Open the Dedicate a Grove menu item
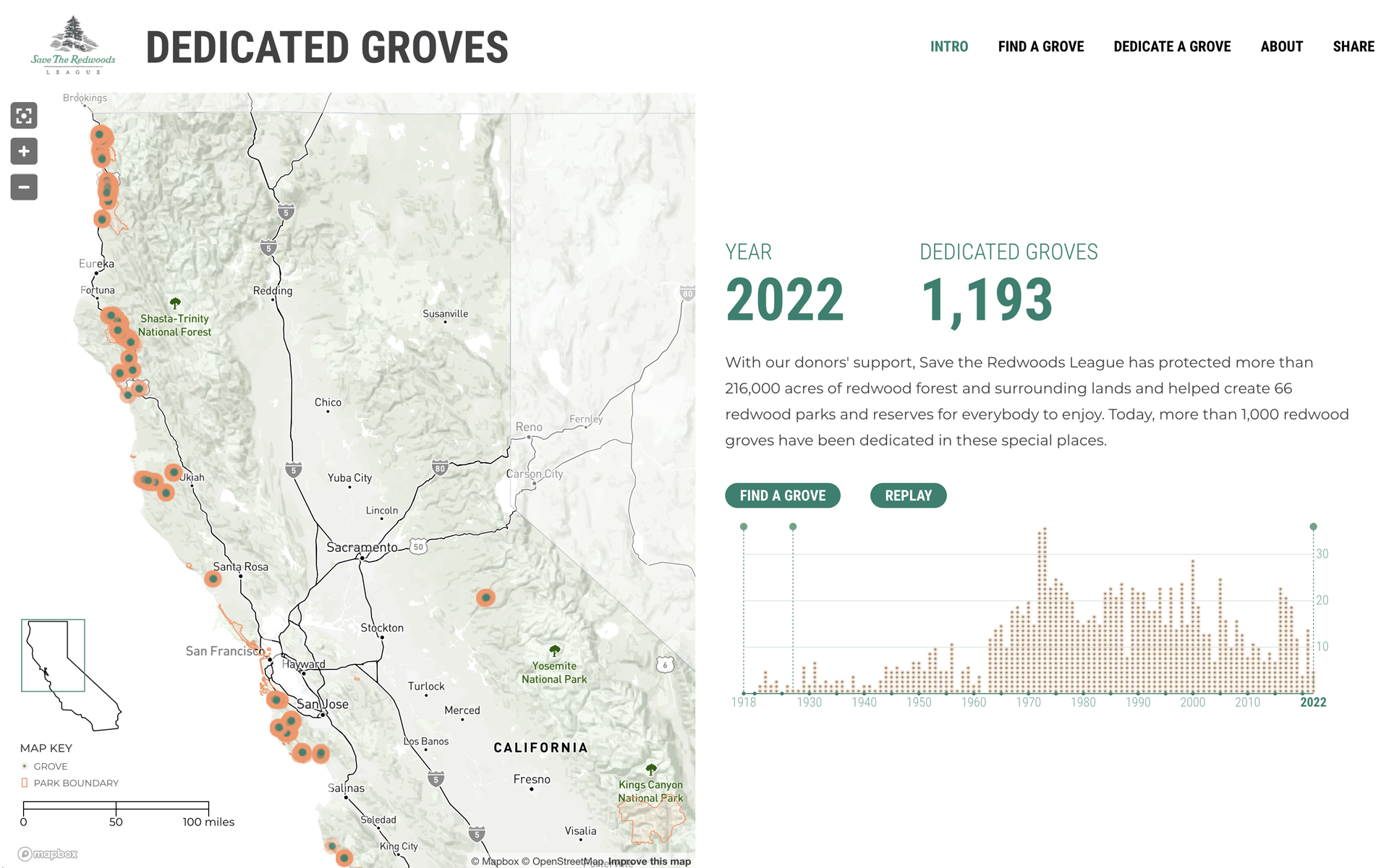The image size is (1389, 868). (x=1172, y=46)
